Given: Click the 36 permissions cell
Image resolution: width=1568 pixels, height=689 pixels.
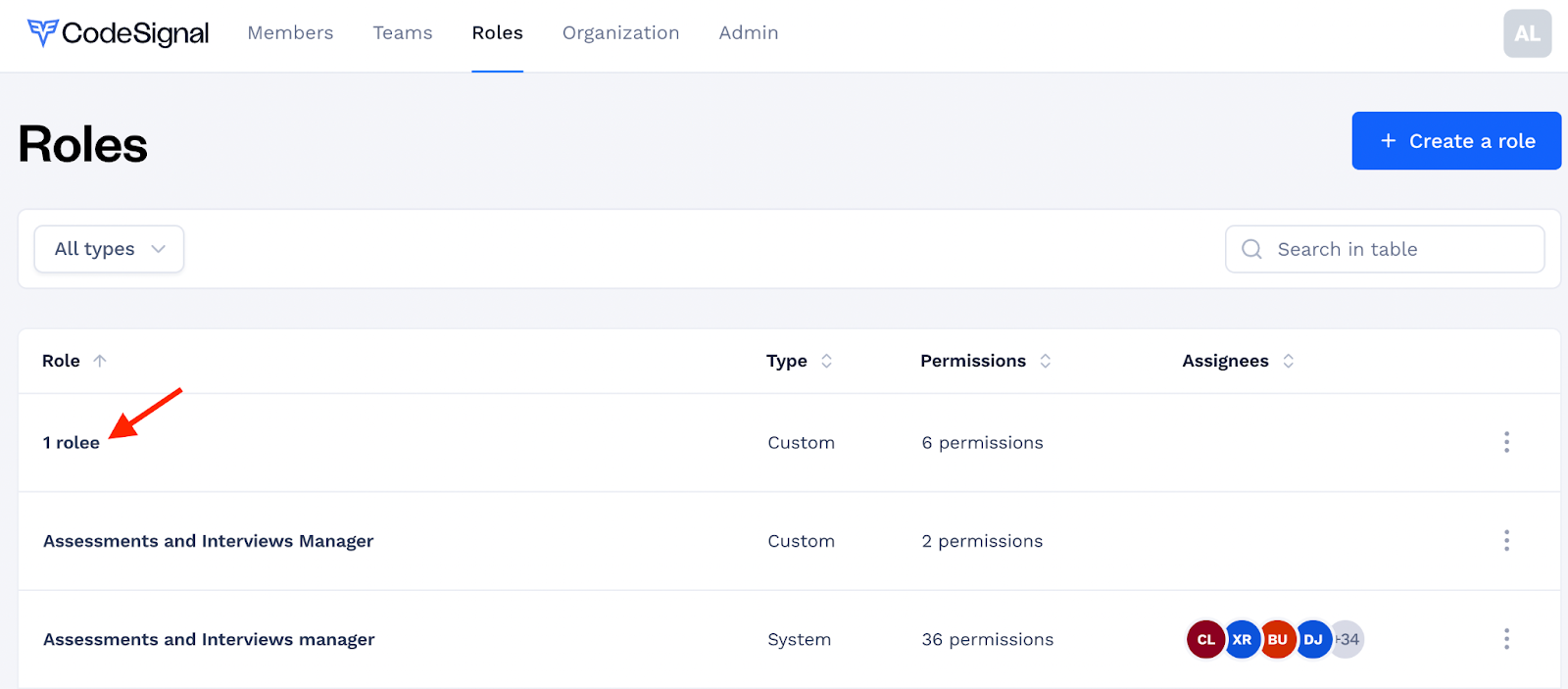Looking at the screenshot, I should 988,639.
